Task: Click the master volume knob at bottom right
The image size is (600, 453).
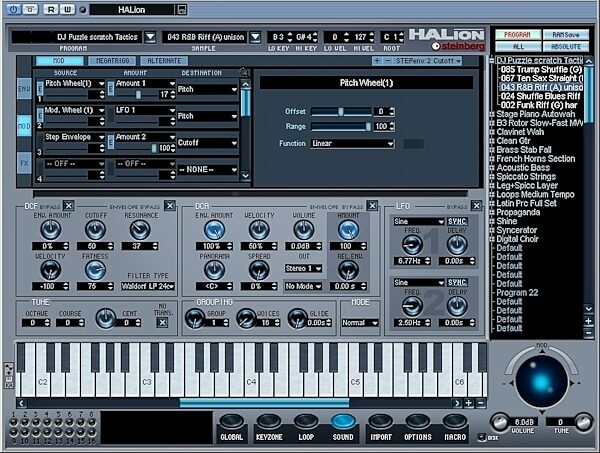Action: (x=499, y=422)
